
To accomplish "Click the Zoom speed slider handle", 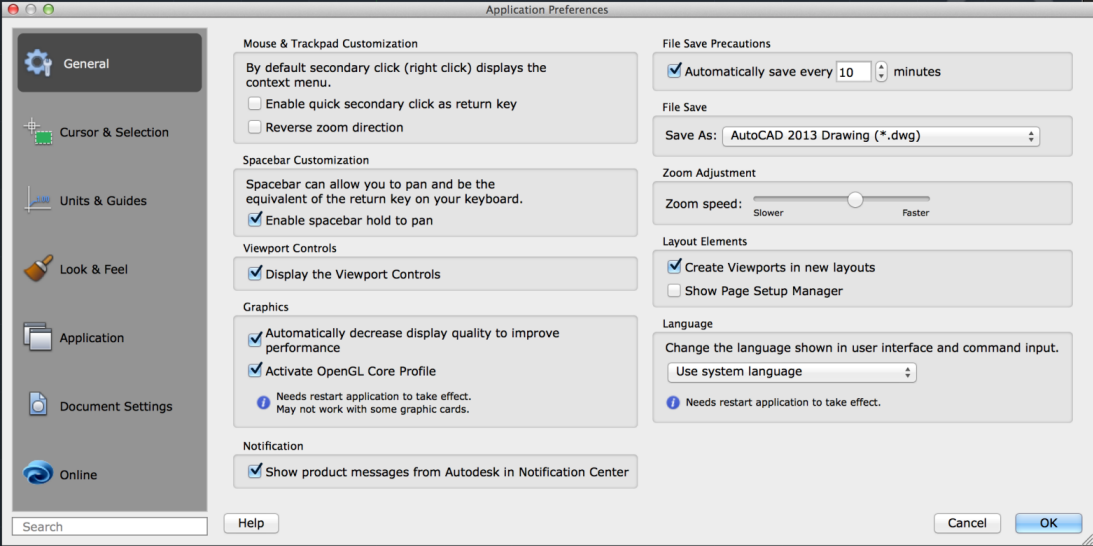I will click(x=855, y=200).
